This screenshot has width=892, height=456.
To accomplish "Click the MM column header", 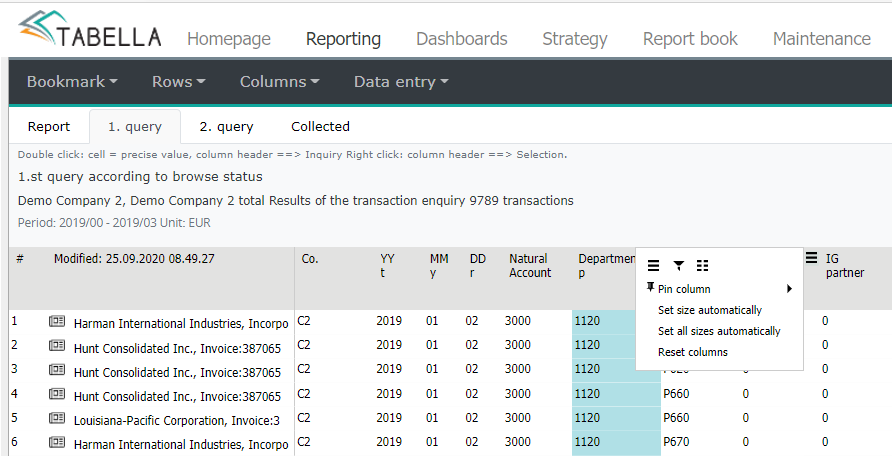I will coord(439,266).
